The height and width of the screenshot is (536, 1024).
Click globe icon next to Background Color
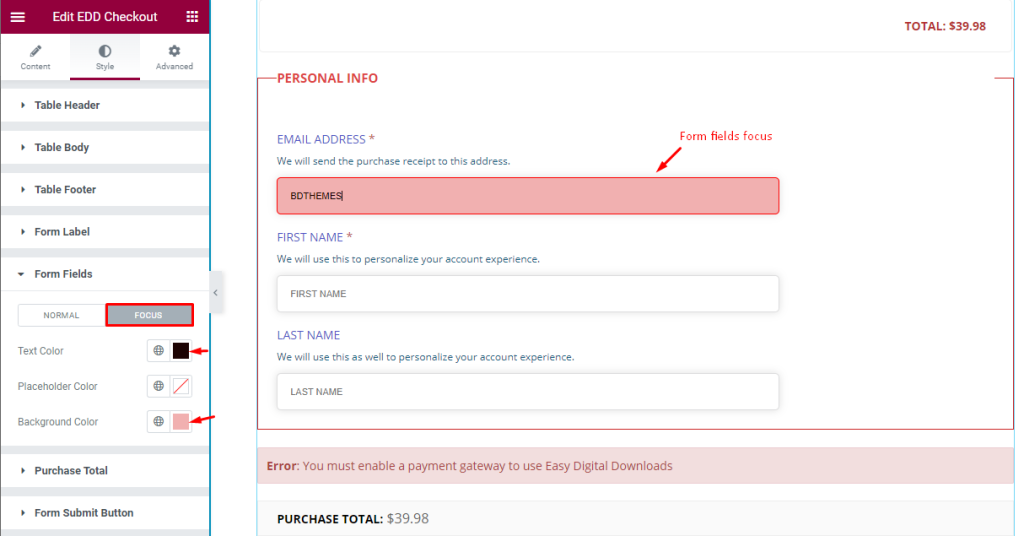tap(159, 421)
